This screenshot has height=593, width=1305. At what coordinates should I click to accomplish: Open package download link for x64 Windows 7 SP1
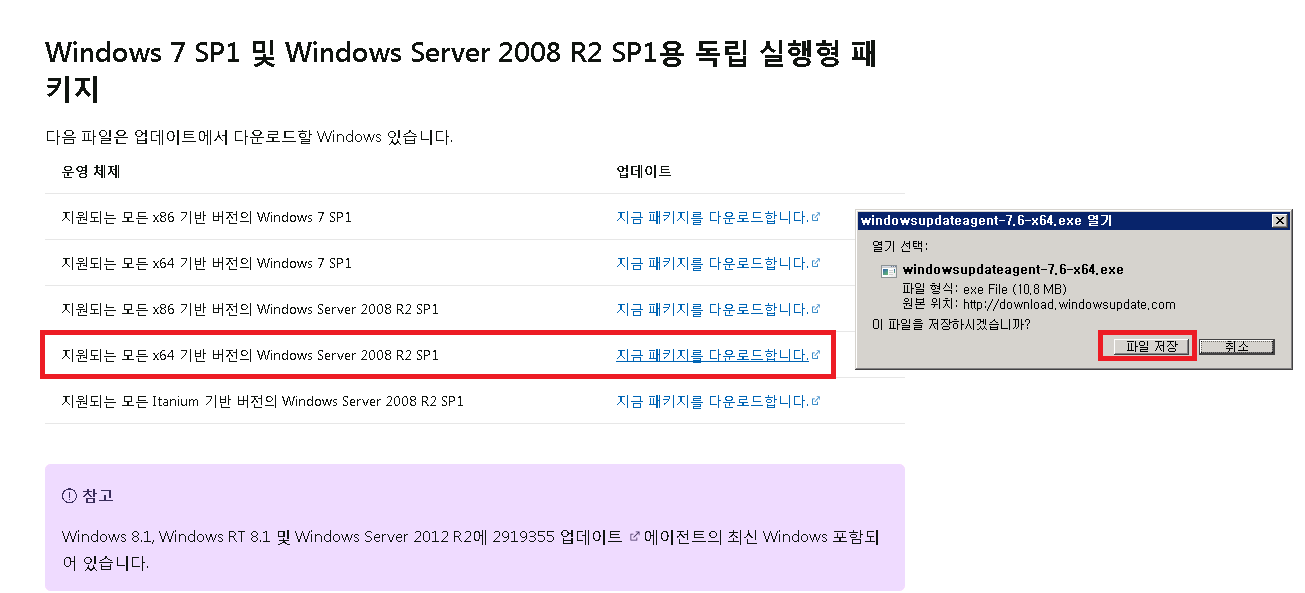pyautogui.click(x=712, y=263)
